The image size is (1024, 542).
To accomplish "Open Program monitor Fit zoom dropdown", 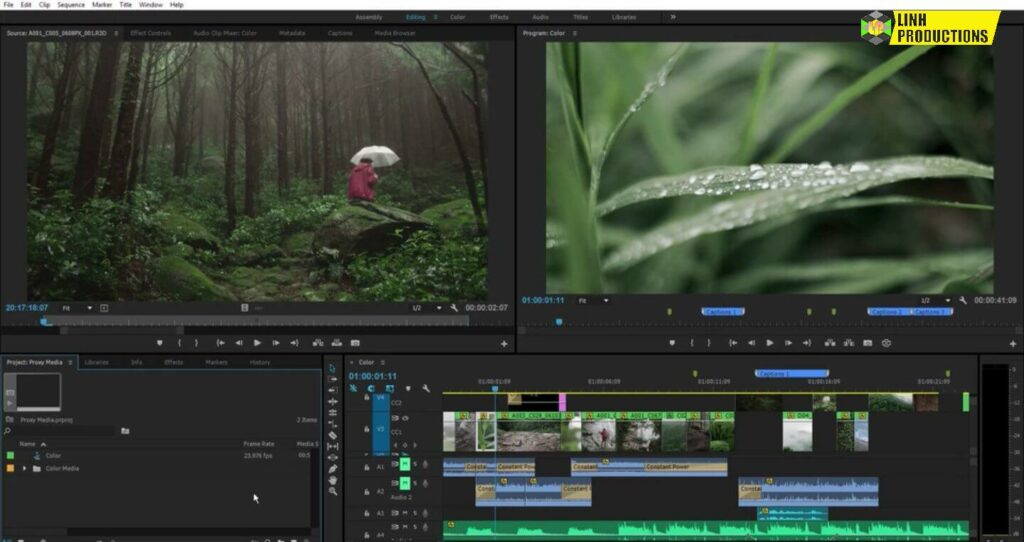I will click(x=594, y=300).
